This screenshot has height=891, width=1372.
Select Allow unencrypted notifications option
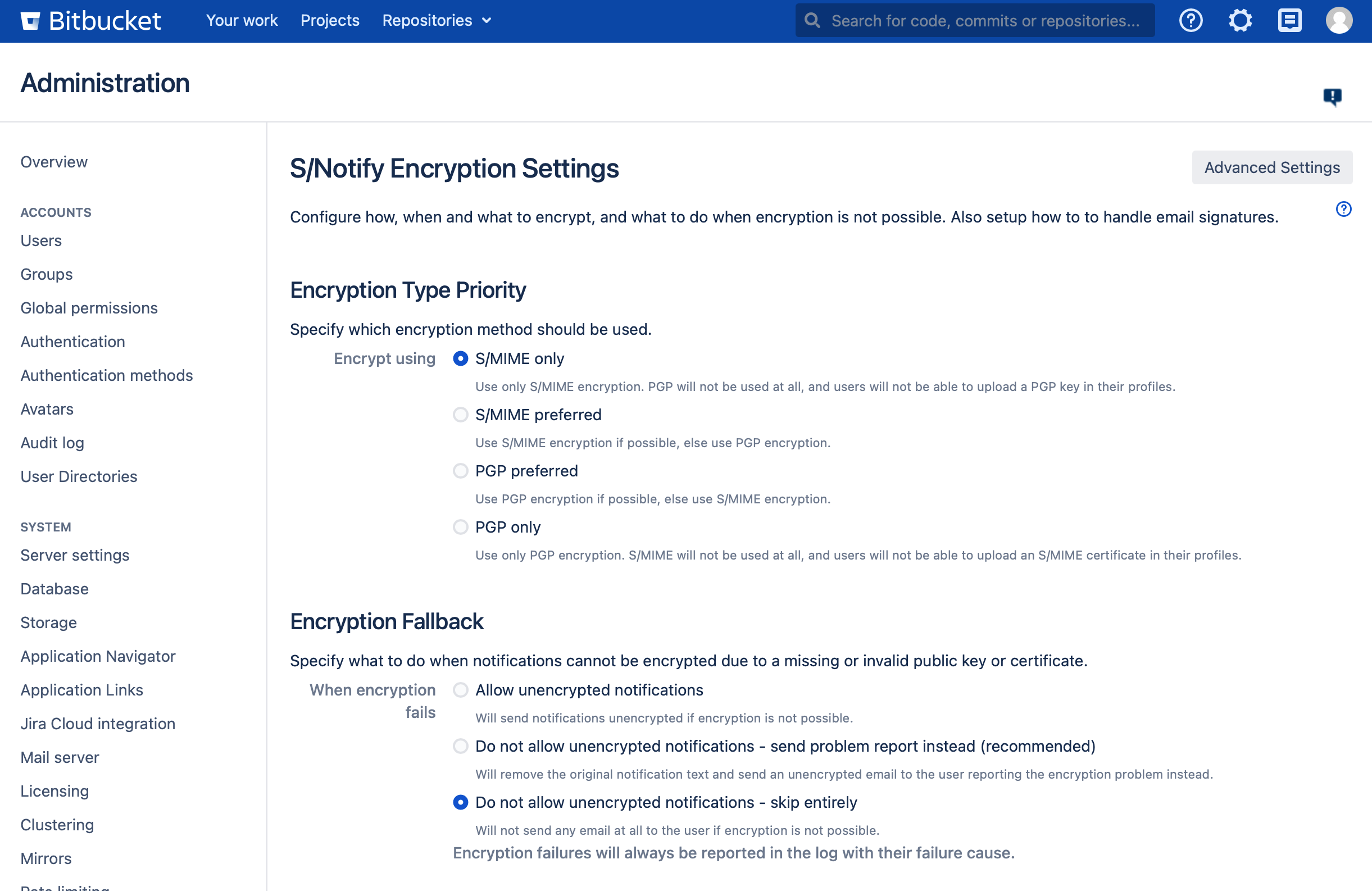coord(460,690)
